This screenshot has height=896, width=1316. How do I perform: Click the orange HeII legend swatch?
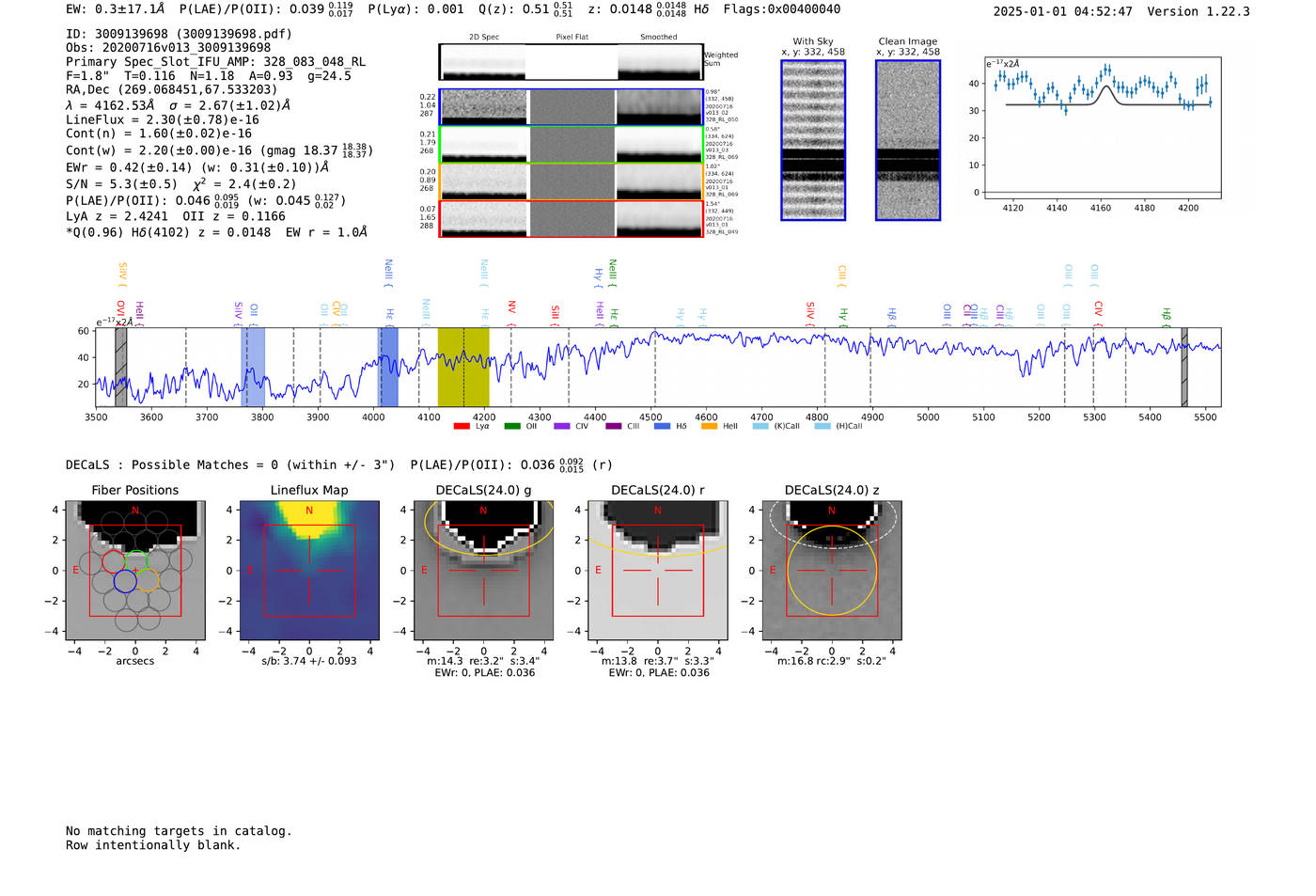[x=709, y=426]
